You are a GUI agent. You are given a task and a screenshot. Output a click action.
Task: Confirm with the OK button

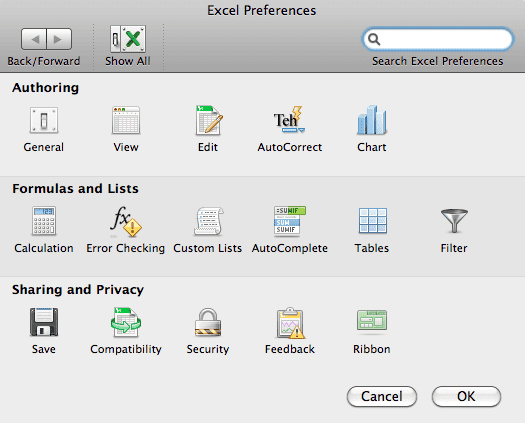pos(466,397)
